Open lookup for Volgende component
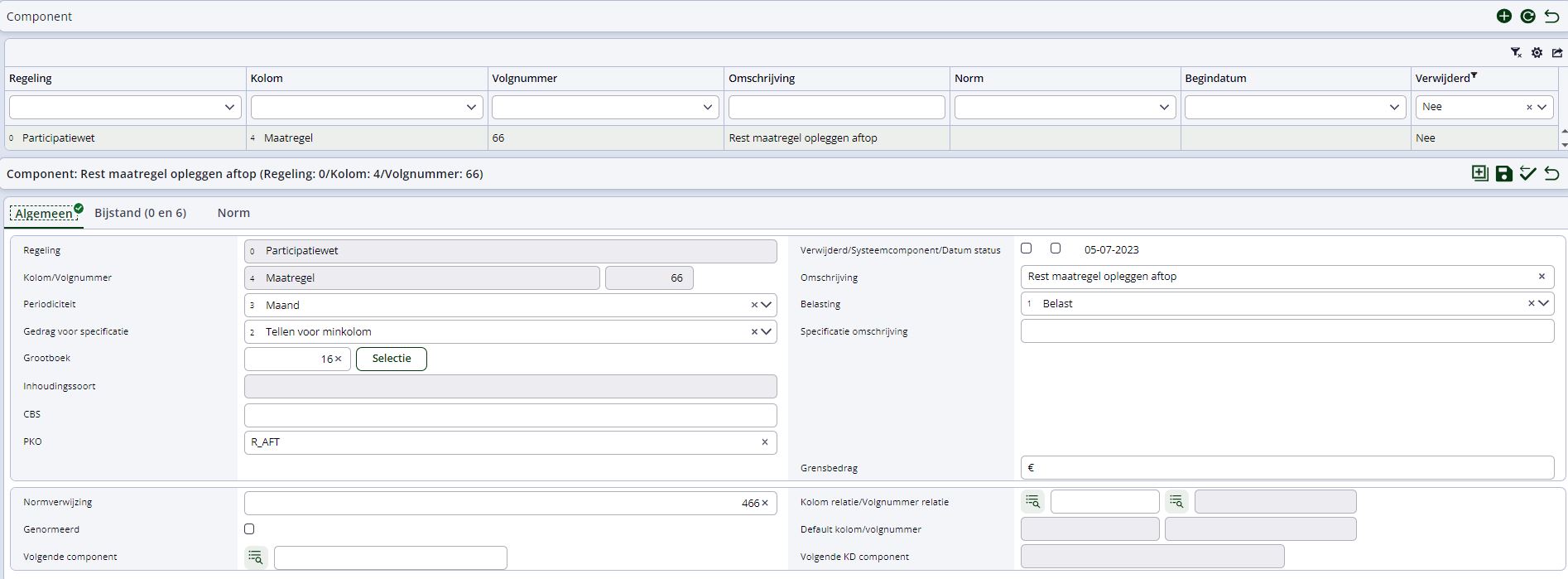Image resolution: width=1568 pixels, height=579 pixels. tap(256, 557)
